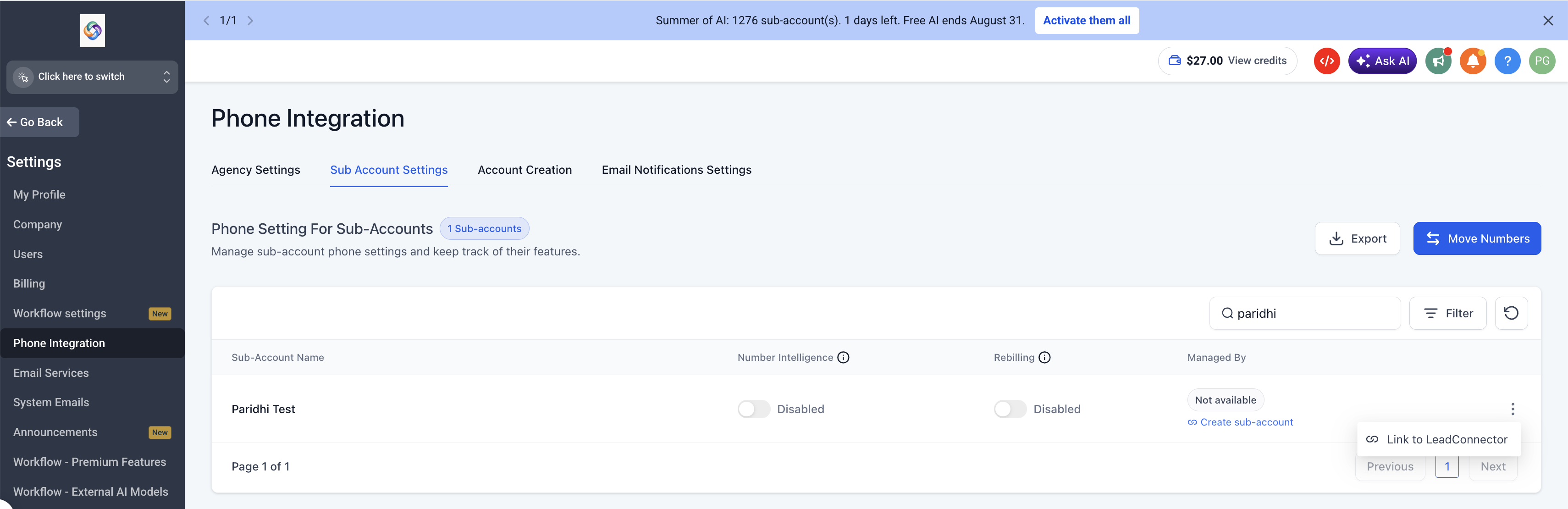Click the Create sub-account link
The width and height of the screenshot is (1568, 509).
click(x=1240, y=422)
